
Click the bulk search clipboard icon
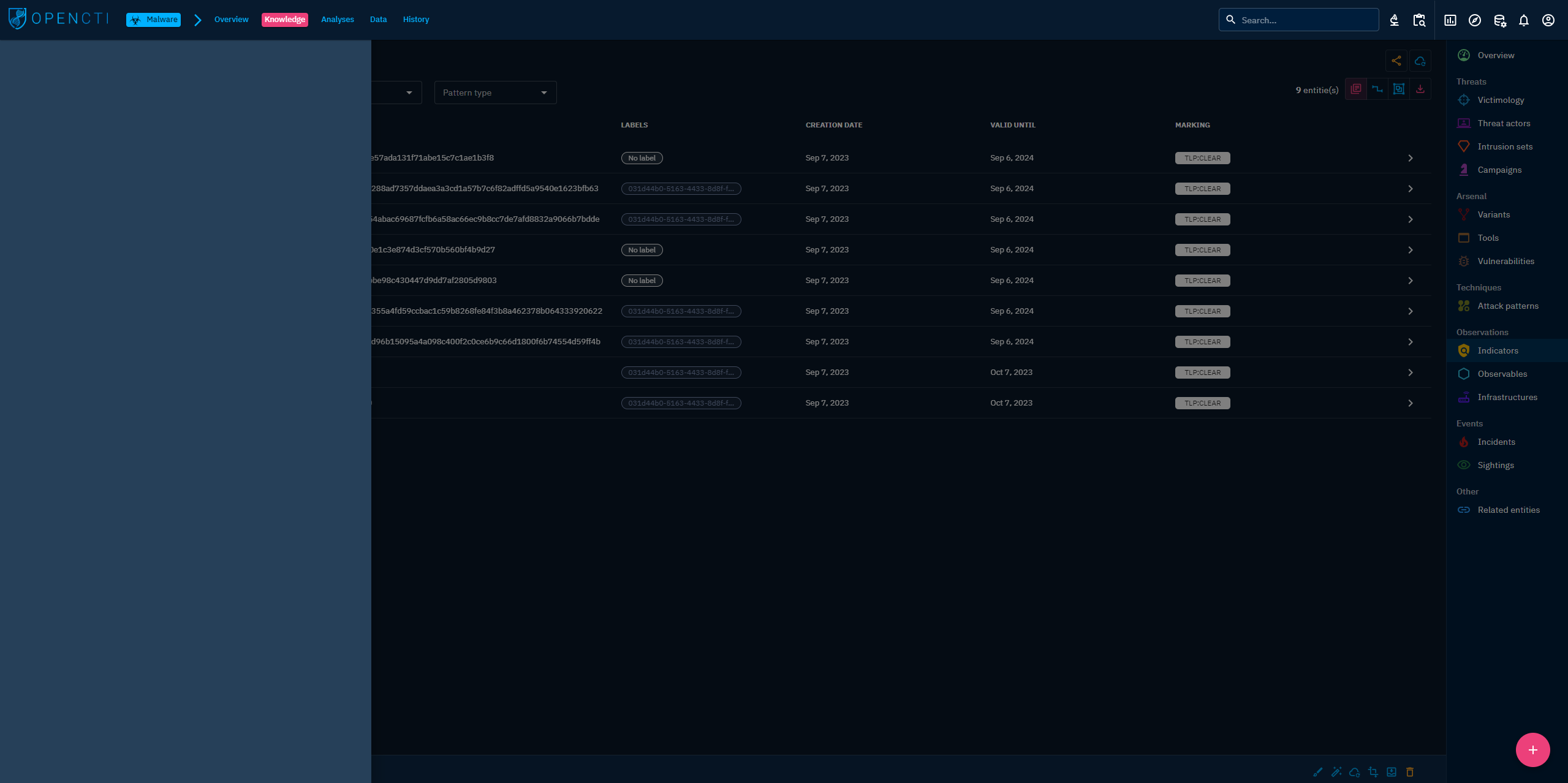click(1419, 20)
